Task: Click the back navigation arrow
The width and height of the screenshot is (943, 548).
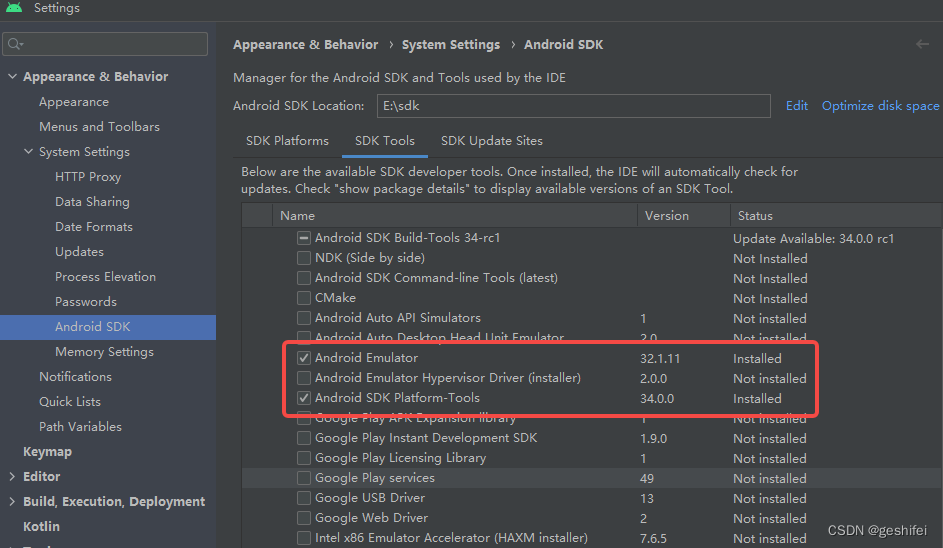Action: (x=922, y=44)
